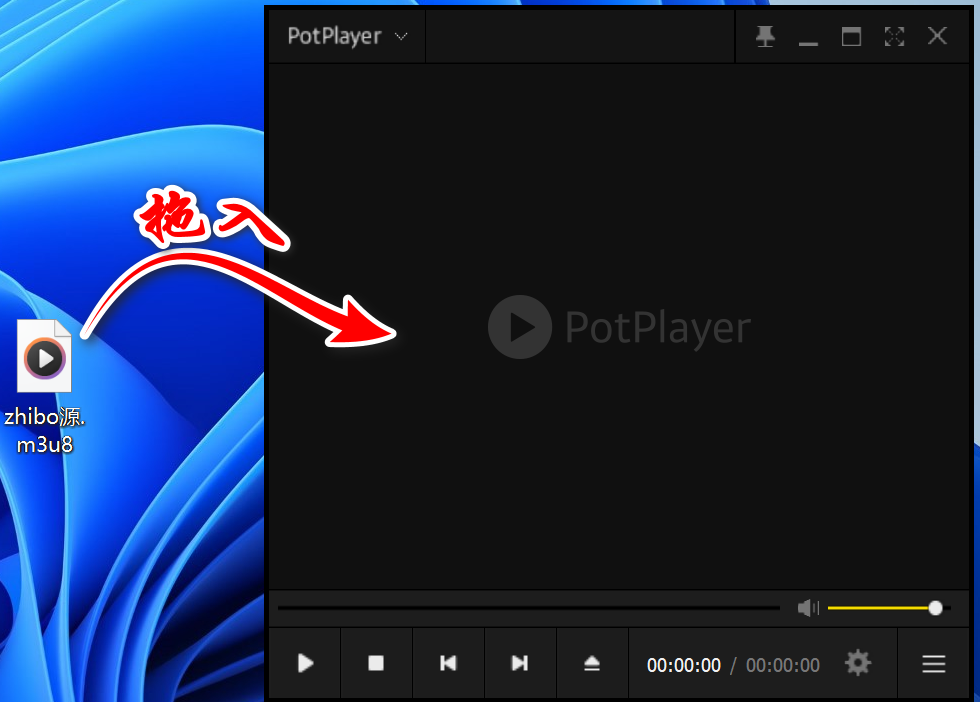The height and width of the screenshot is (702, 980).
Task: Select the zhibo源.m3u8 desktop file
Action: (x=44, y=386)
